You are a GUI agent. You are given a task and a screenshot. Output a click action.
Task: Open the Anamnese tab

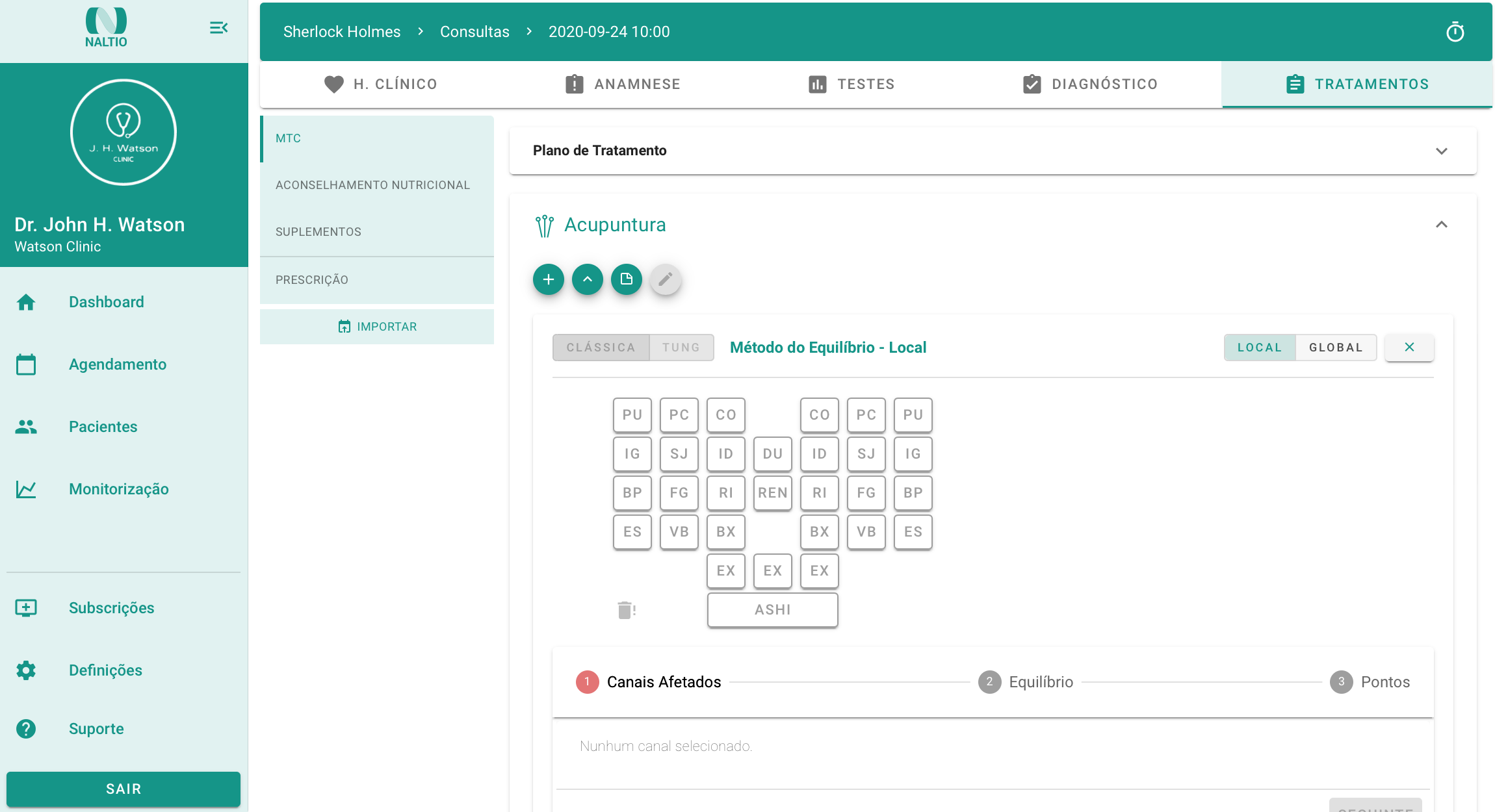(x=623, y=84)
